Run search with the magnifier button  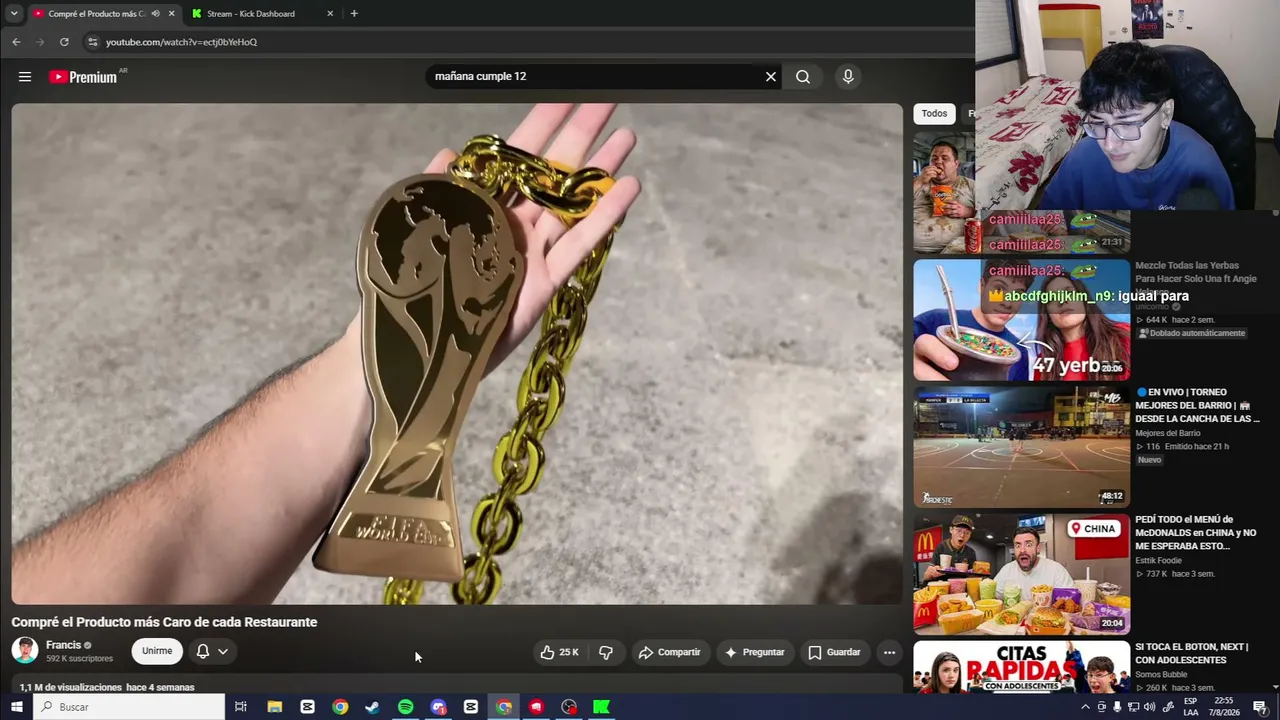(803, 77)
